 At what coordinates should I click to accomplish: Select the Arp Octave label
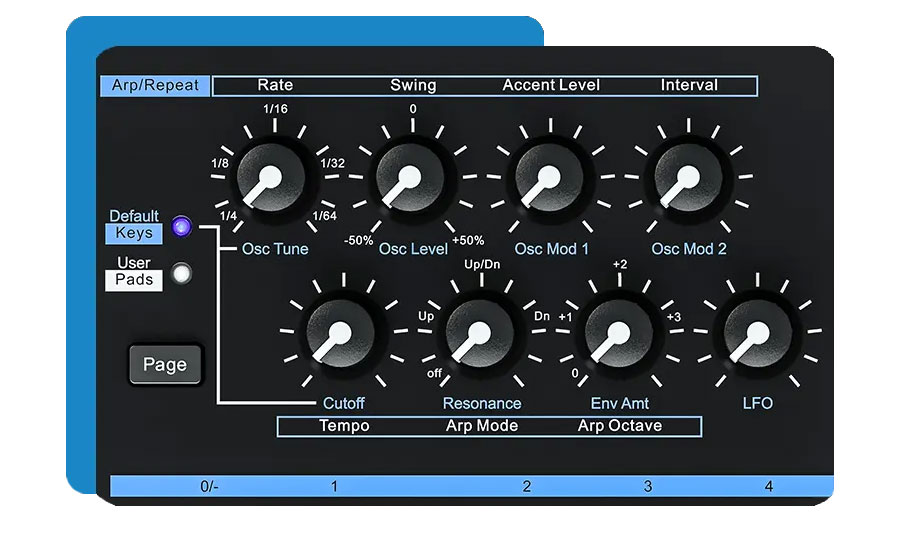[x=620, y=426]
